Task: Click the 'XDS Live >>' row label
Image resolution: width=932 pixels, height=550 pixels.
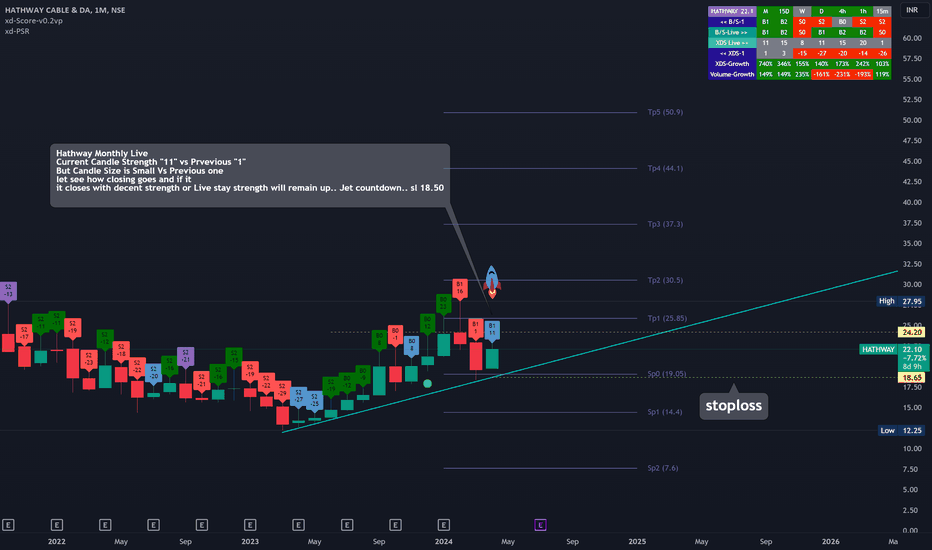Action: coord(732,43)
